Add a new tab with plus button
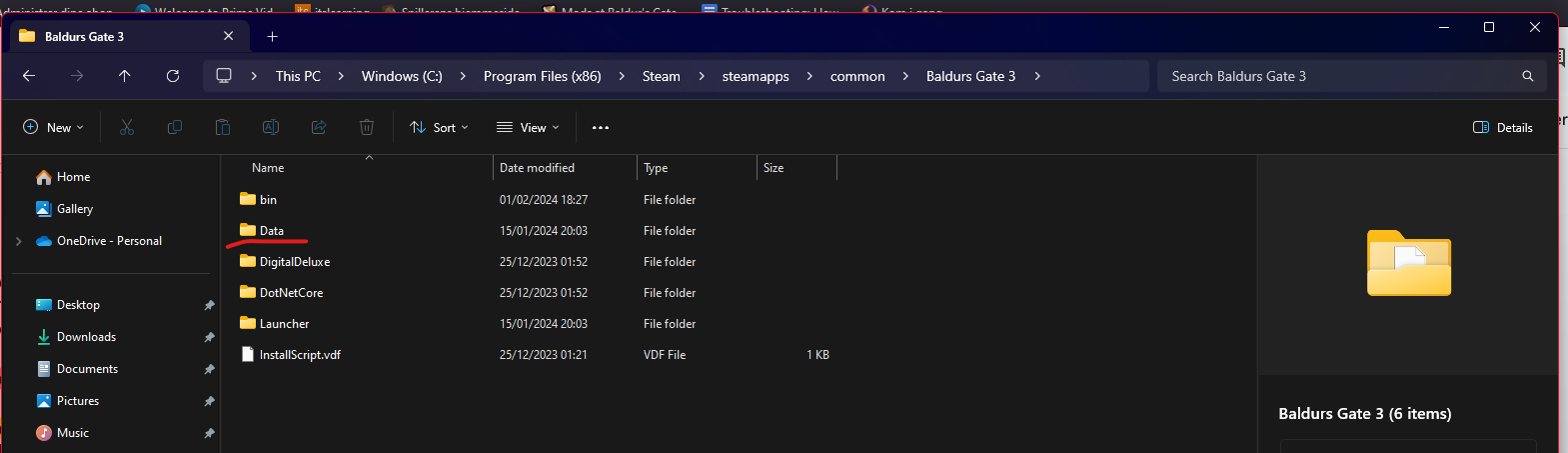 (x=272, y=37)
